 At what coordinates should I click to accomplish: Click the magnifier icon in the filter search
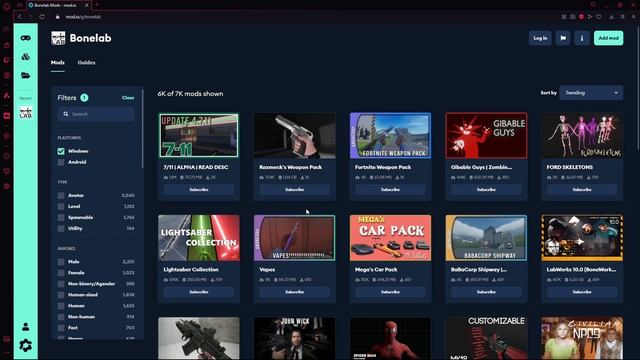coord(66,114)
